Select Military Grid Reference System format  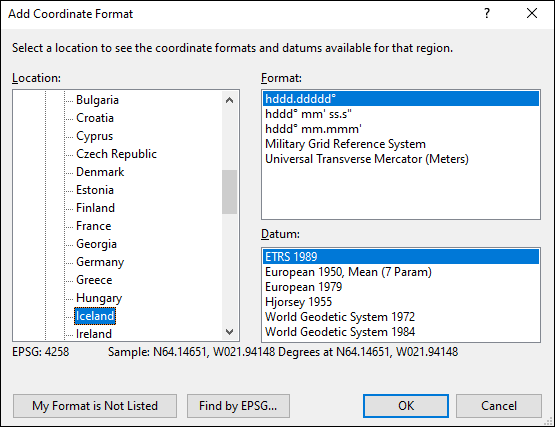click(401, 144)
